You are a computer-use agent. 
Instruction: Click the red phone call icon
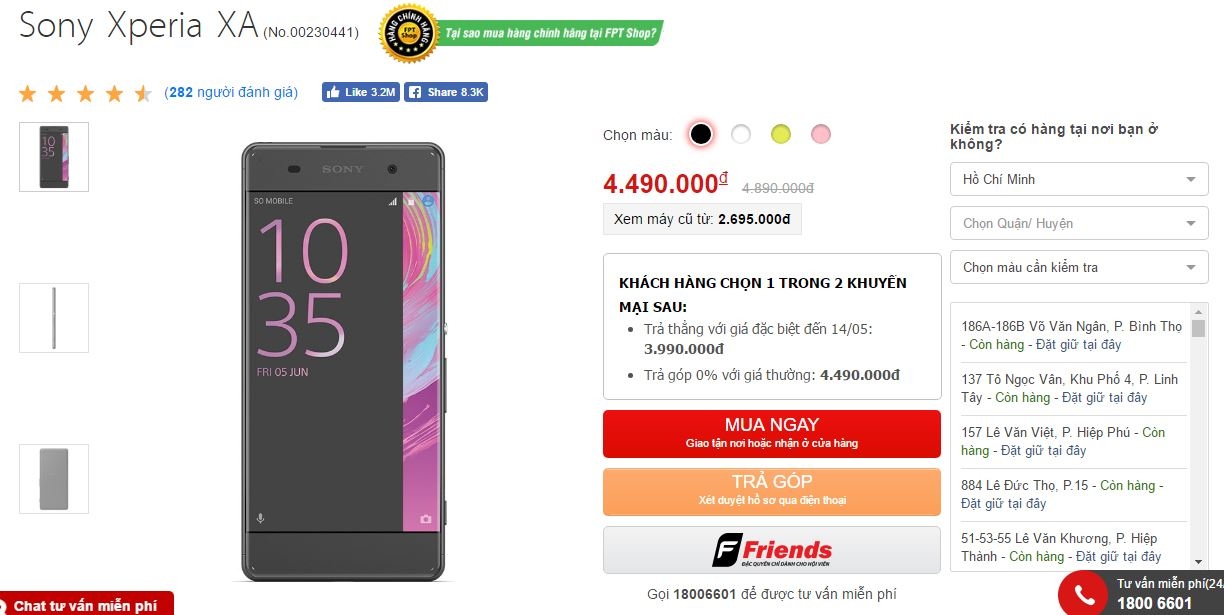[1084, 596]
